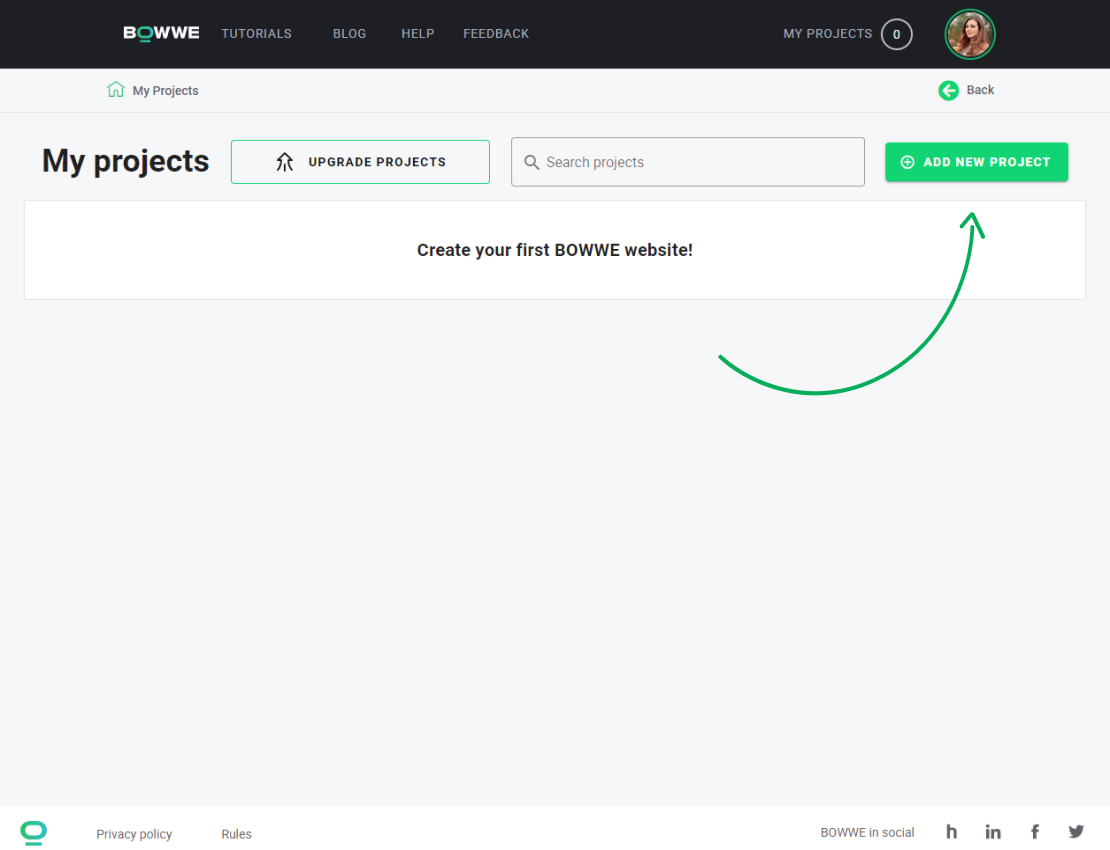The width and height of the screenshot is (1110, 850).
Task: Open the My Projects breadcrumb link
Action: 166,91
